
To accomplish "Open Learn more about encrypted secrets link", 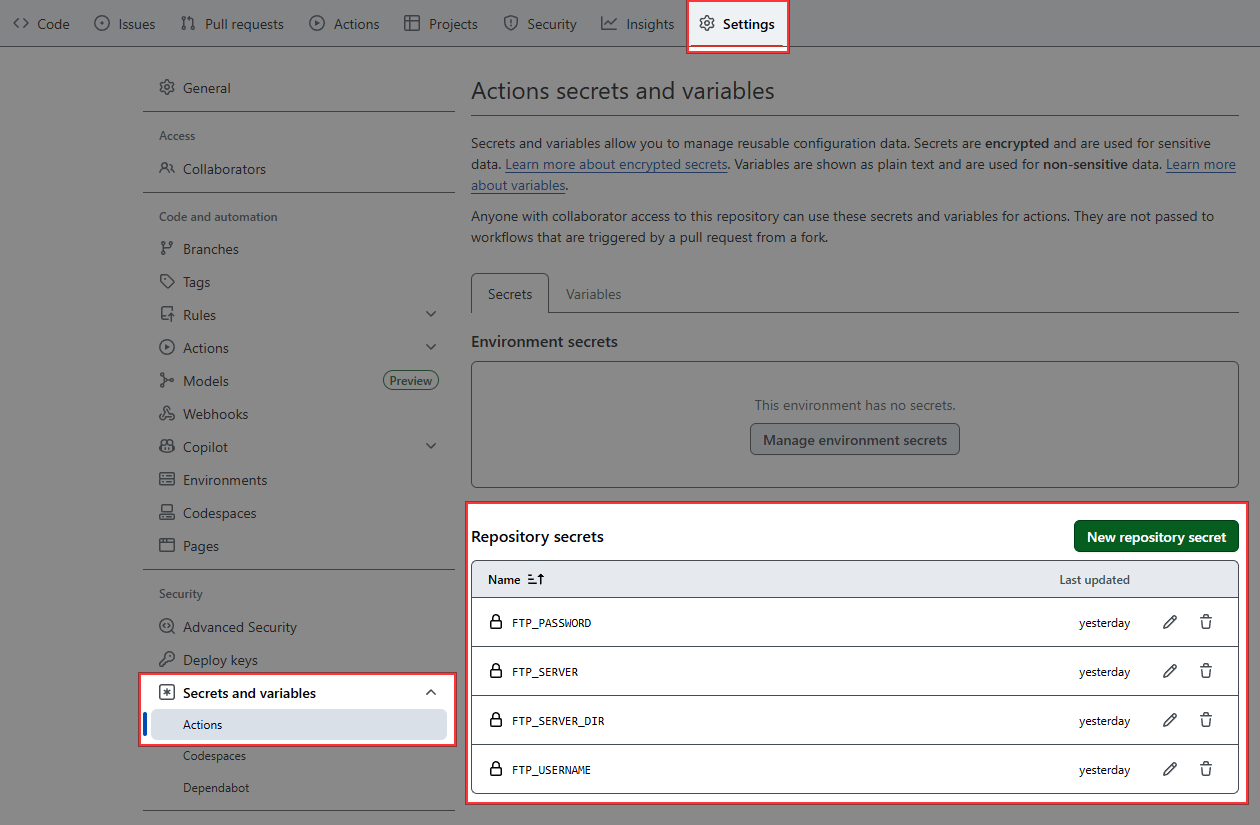I will point(616,165).
